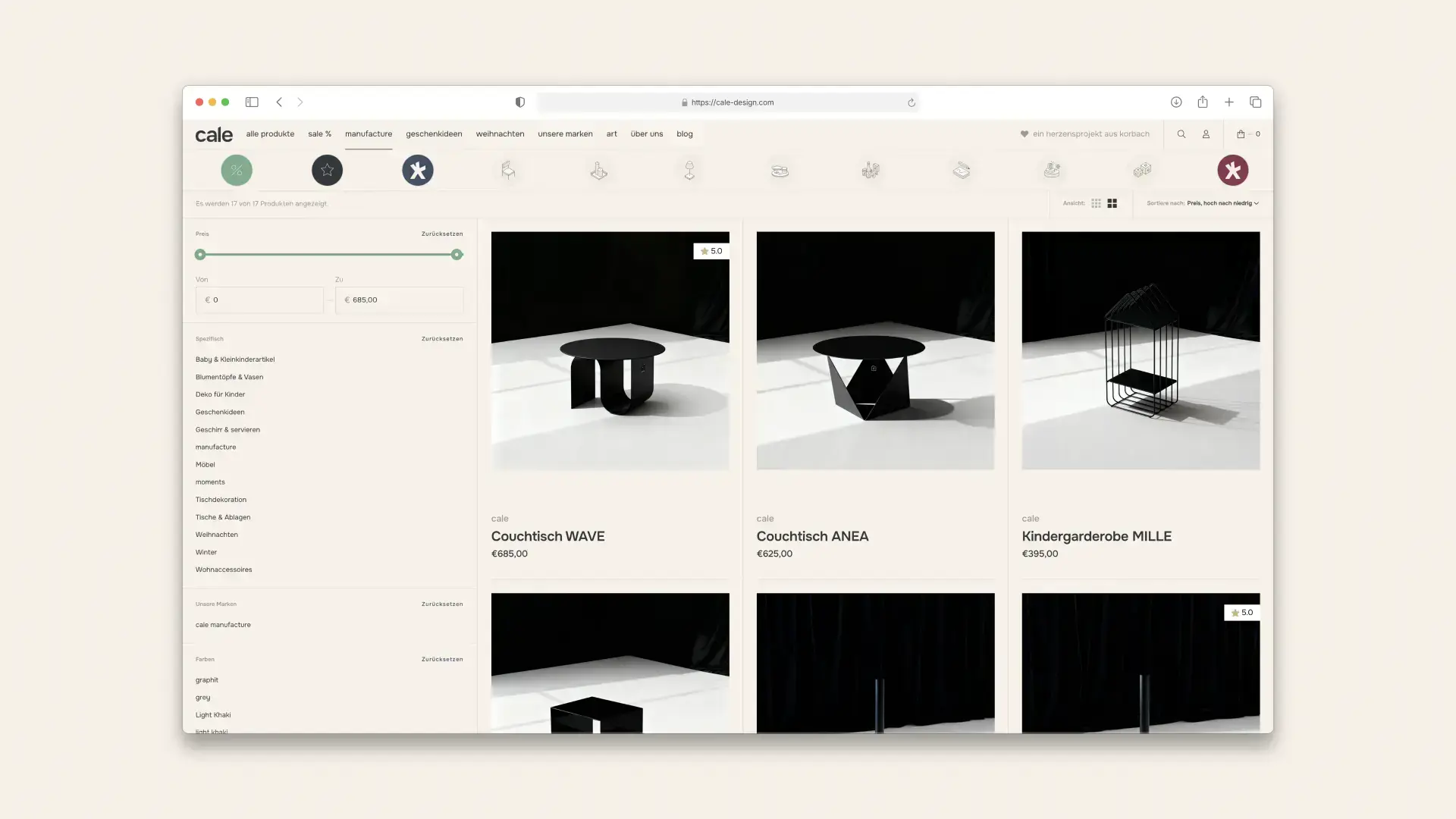Select the lamp category icon
Screen dimensions: 1456x819
coord(689,170)
